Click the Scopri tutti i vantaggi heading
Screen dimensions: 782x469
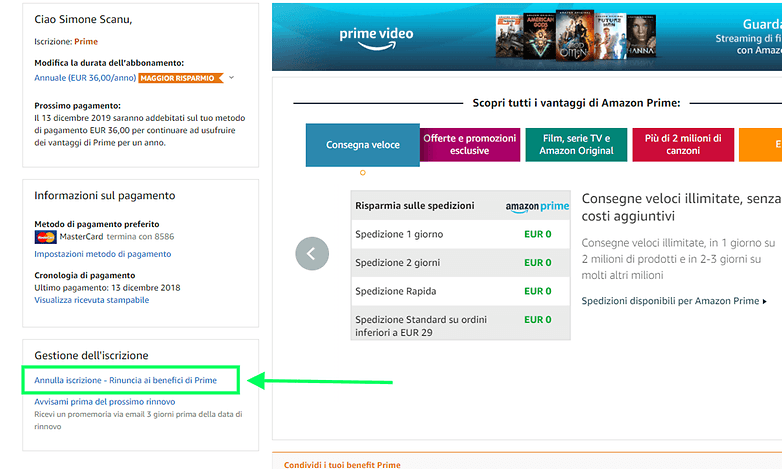pos(577,103)
